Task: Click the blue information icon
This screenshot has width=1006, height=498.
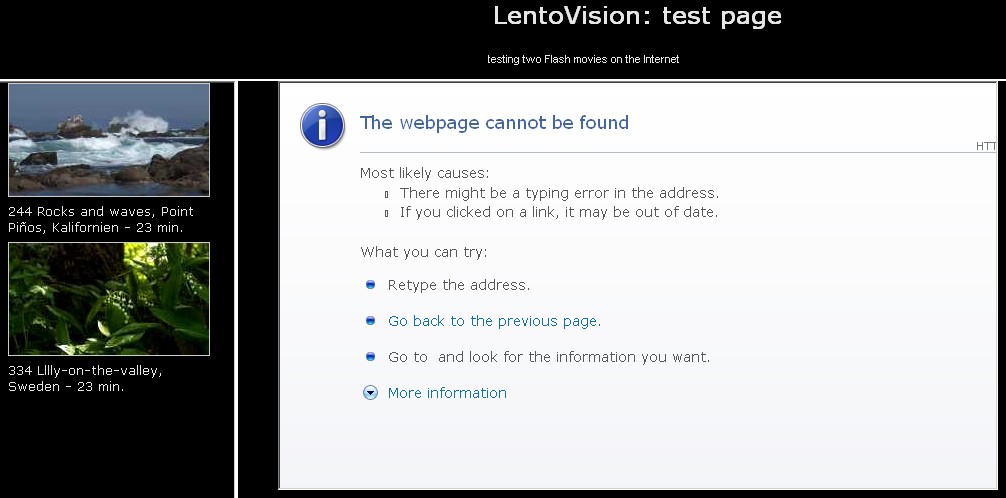Action: 322,126
